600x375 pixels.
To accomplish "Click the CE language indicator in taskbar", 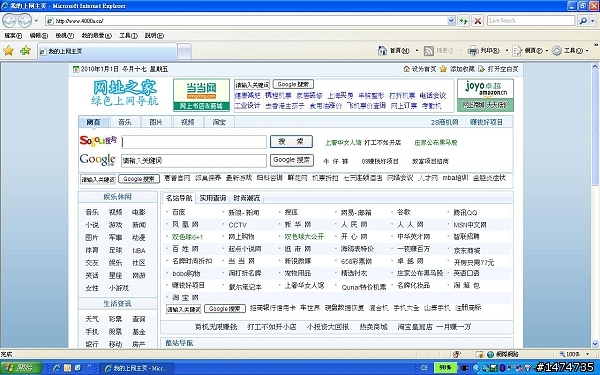I will [x=424, y=368].
